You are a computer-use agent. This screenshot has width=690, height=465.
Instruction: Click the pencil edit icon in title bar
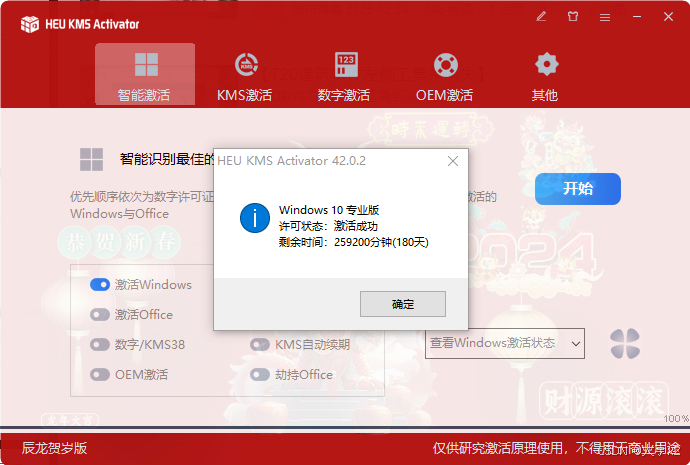541,17
